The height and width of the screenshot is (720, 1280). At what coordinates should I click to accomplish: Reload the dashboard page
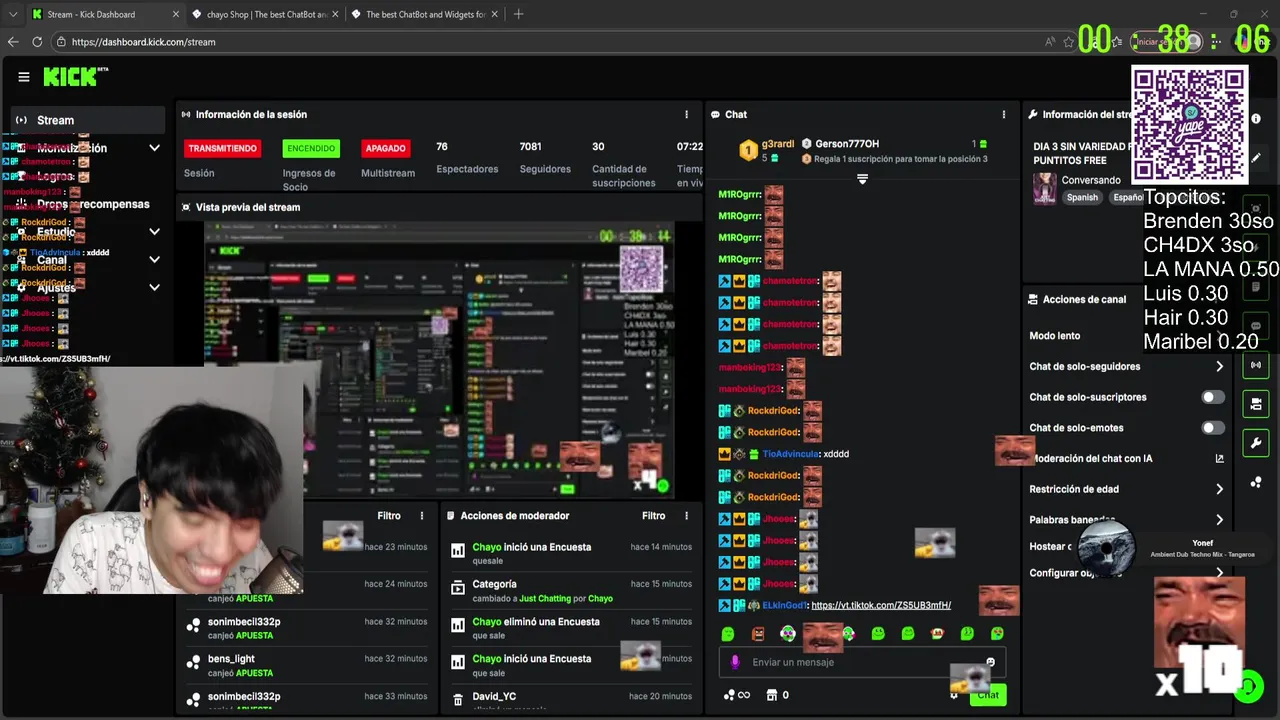(37, 42)
